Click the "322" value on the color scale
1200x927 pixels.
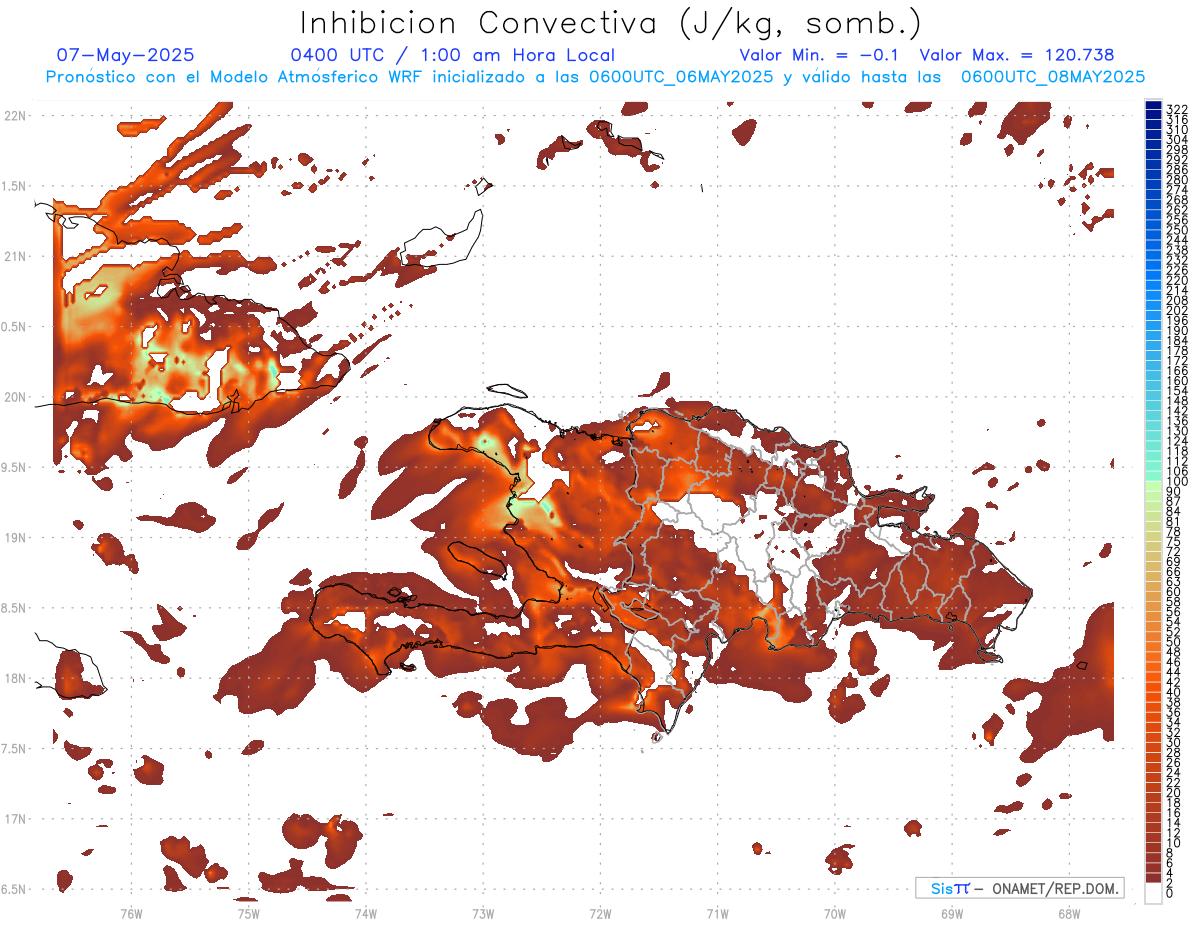click(x=1177, y=108)
